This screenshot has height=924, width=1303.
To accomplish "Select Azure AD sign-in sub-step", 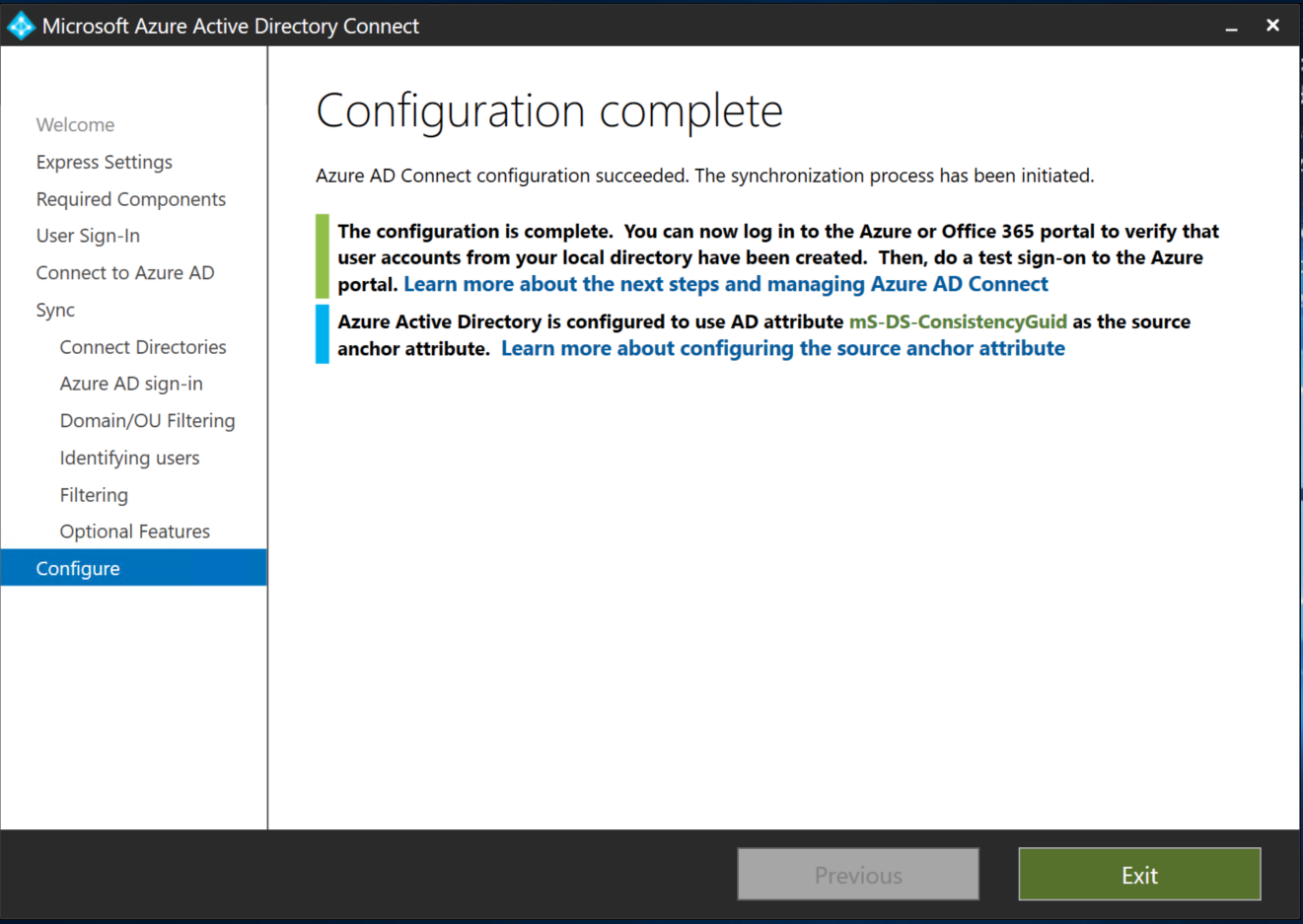I will pyautogui.click(x=131, y=384).
